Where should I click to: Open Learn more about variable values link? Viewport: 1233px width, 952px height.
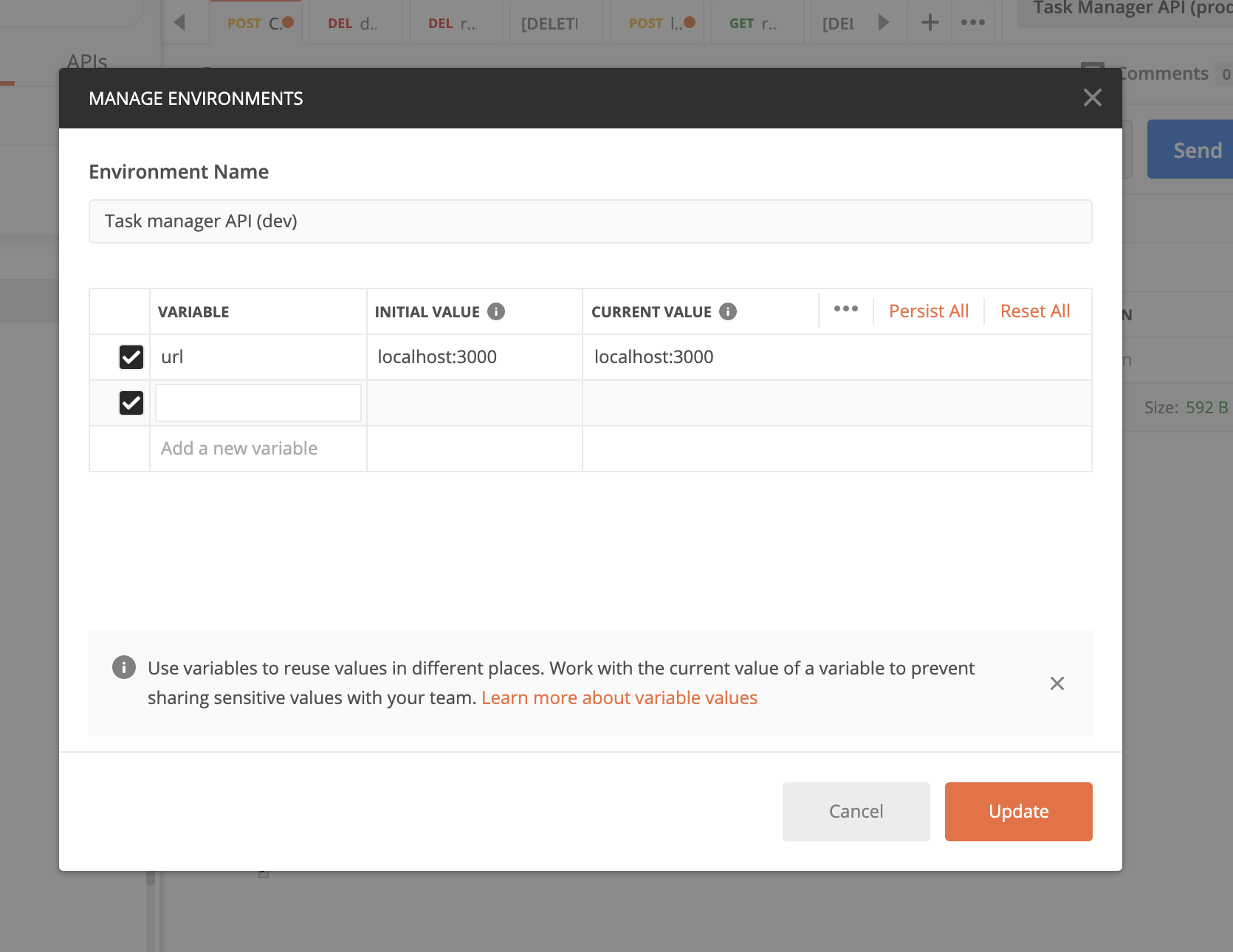(x=619, y=697)
